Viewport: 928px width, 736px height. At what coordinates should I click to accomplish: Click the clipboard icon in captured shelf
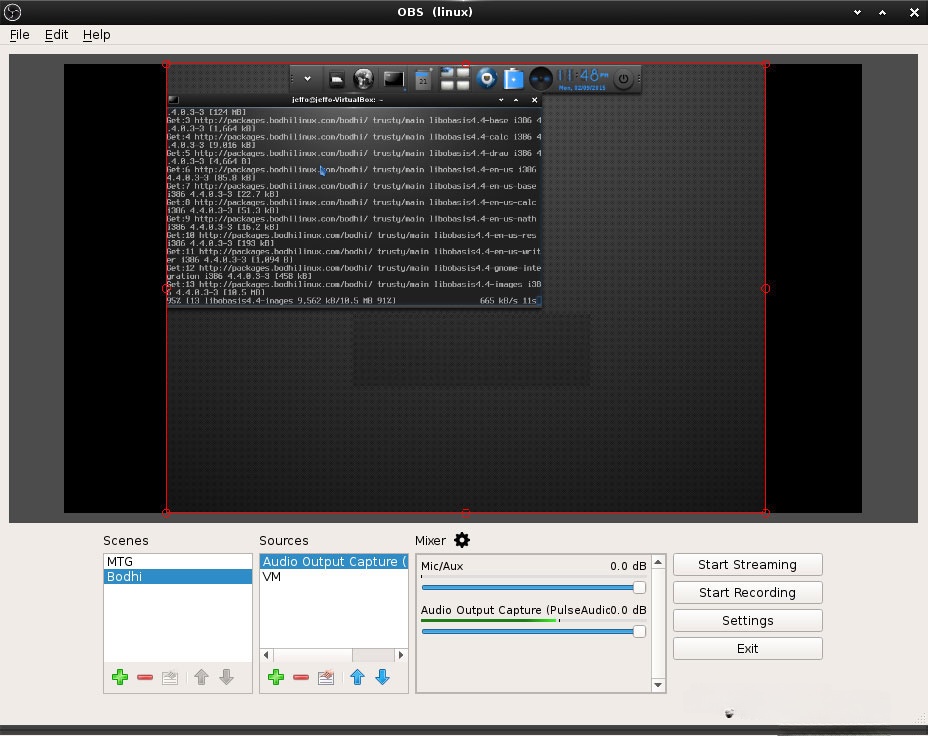(x=513, y=79)
